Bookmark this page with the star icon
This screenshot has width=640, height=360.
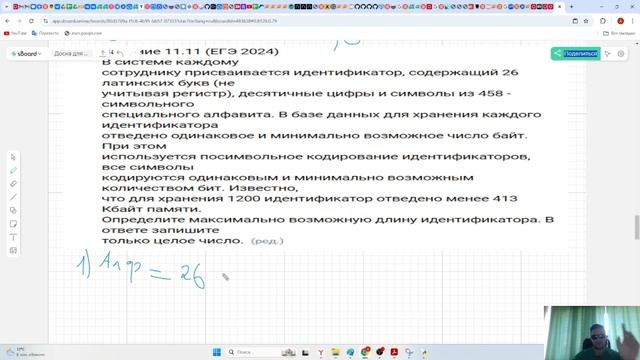(x=586, y=21)
